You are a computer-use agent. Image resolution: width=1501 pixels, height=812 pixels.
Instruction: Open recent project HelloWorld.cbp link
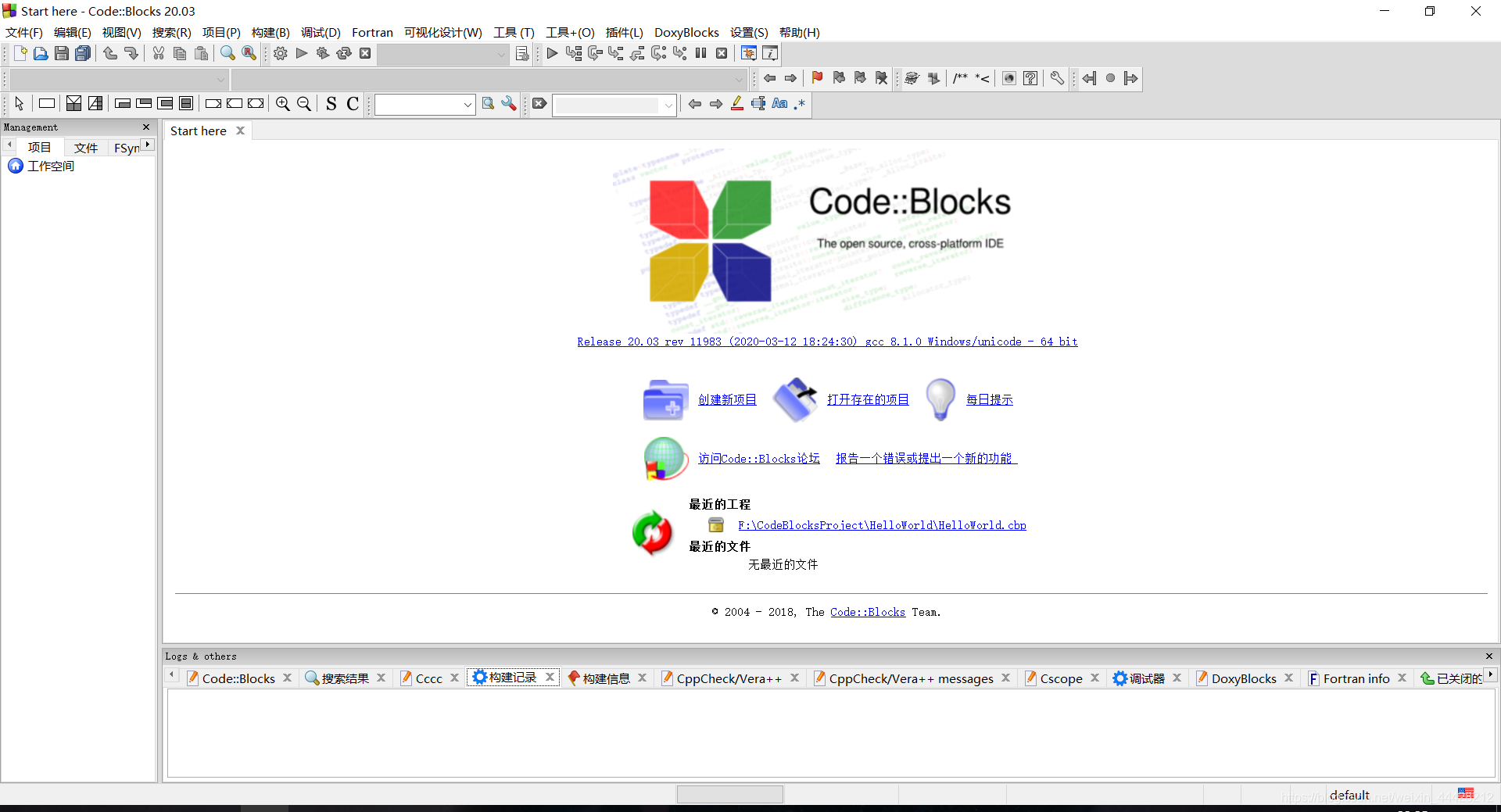point(882,525)
